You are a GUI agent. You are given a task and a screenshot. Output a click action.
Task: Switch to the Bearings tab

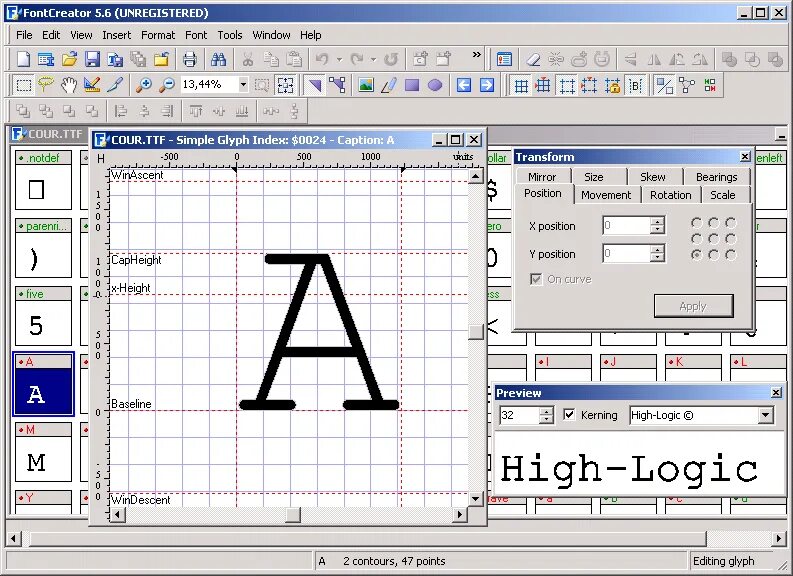(x=716, y=177)
